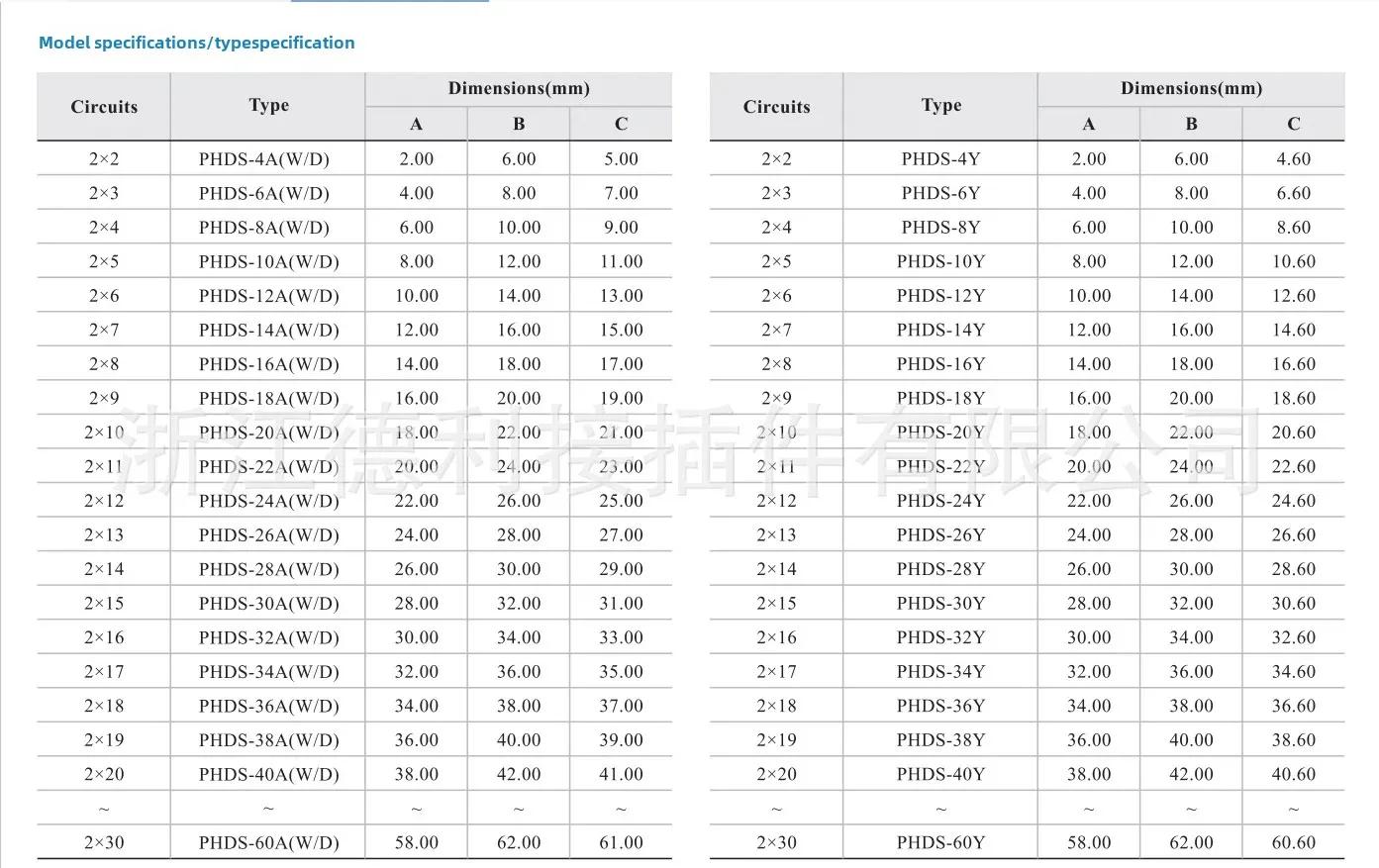Click Dimensions(mm) header of left table
This screenshot has height=868, width=1379.
pyautogui.click(x=519, y=88)
